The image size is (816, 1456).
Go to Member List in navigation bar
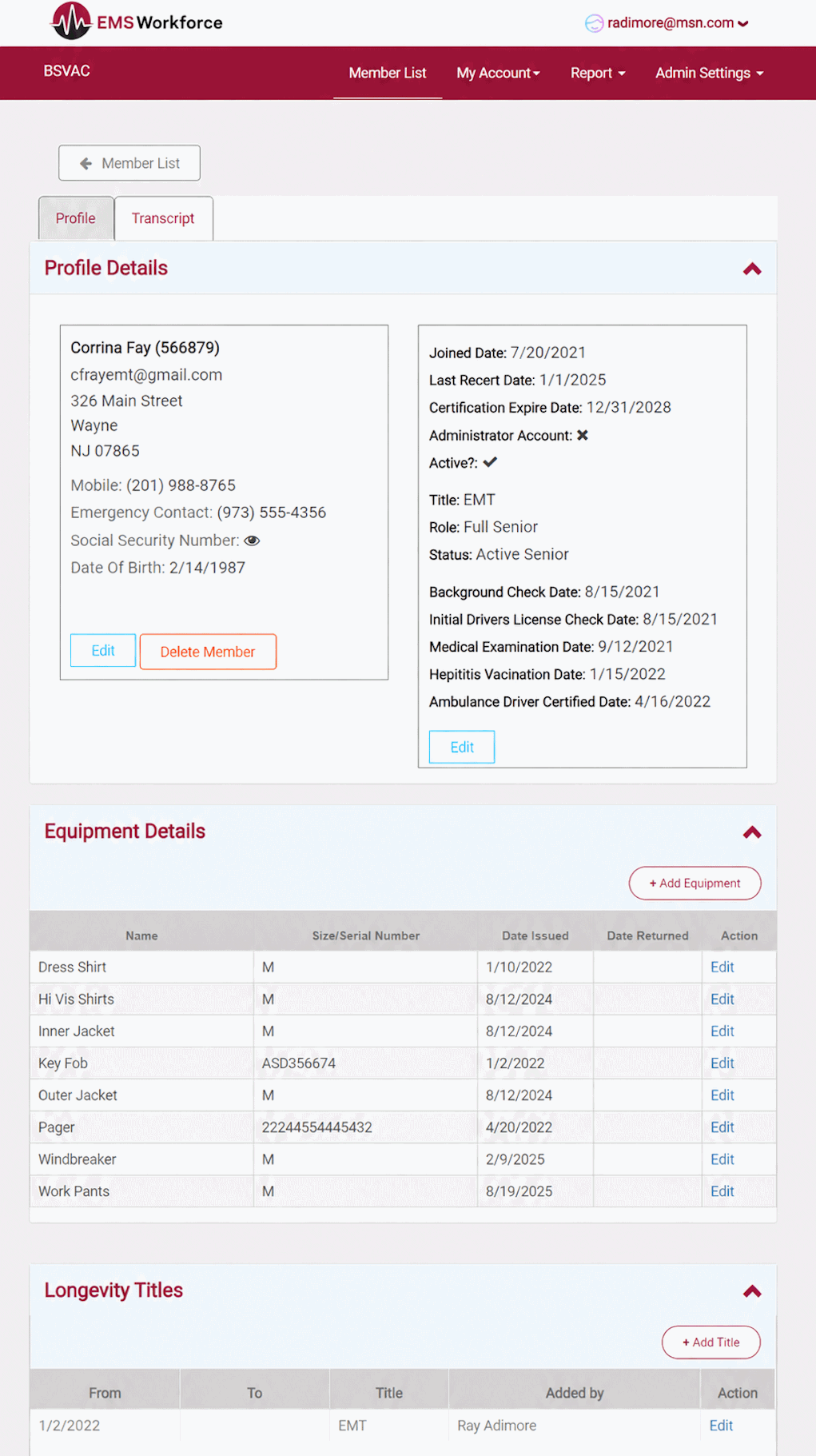(388, 73)
